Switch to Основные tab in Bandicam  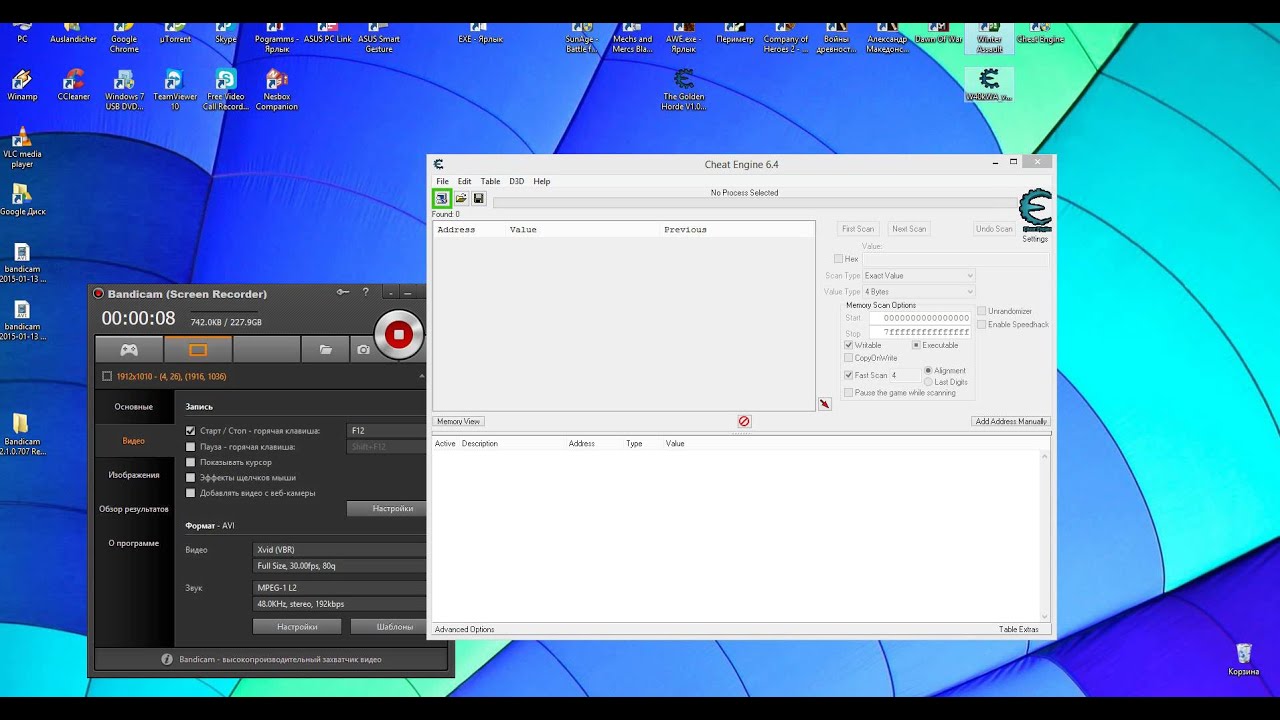coord(134,407)
